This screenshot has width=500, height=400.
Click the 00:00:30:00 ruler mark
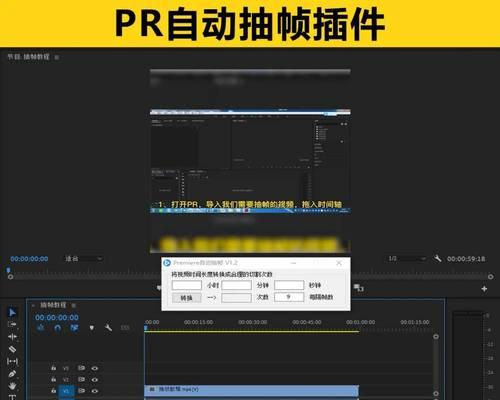point(253,322)
